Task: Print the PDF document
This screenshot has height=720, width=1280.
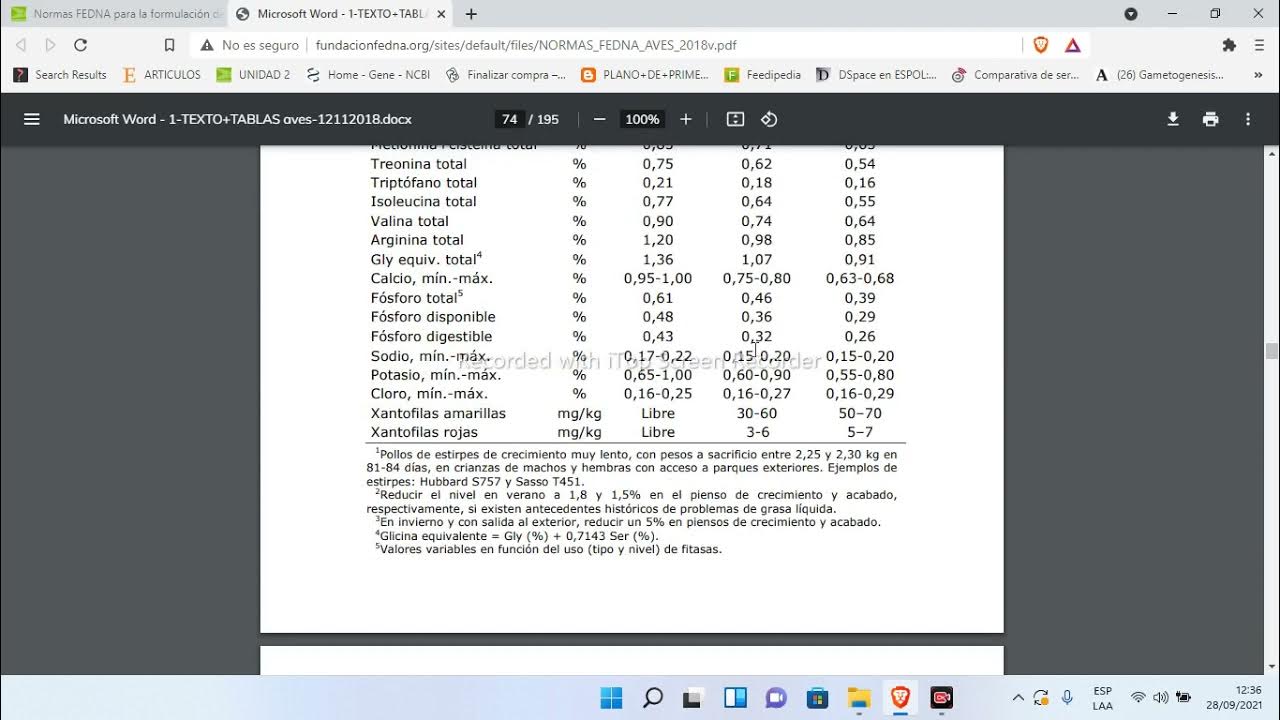Action: [x=1211, y=119]
